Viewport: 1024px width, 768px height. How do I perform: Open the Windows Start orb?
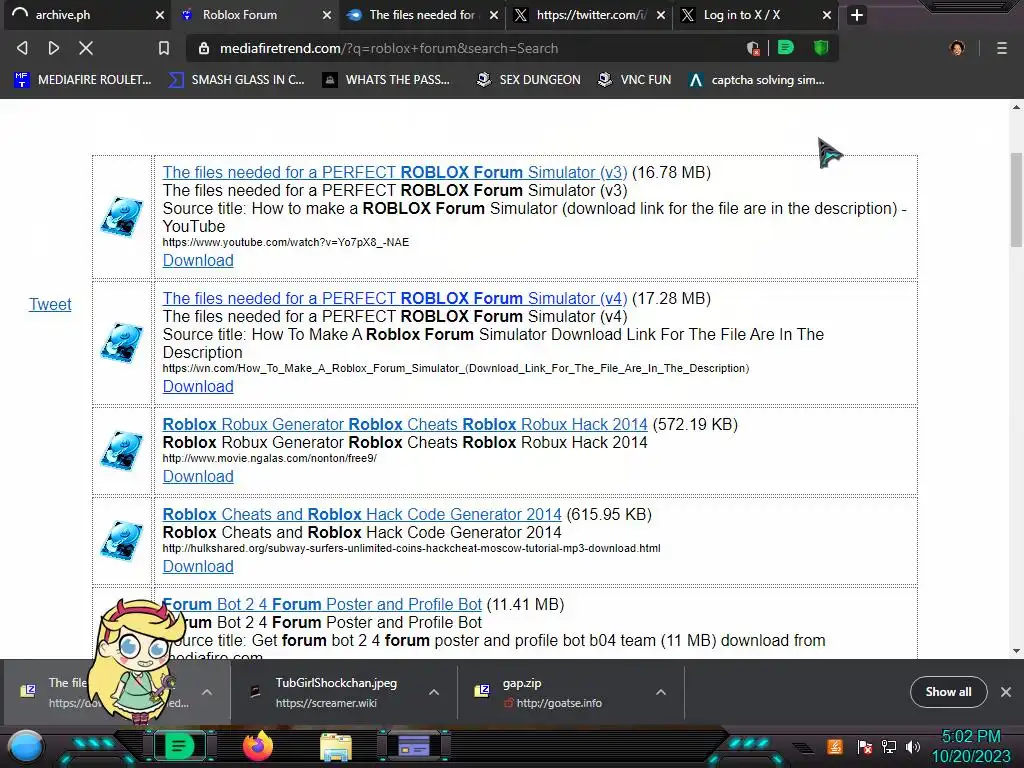(x=26, y=746)
